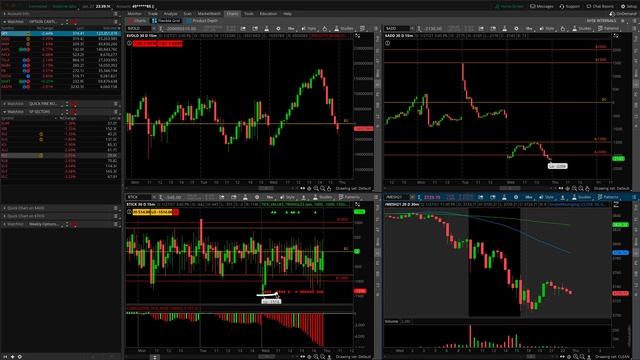Open the drawing tools on $ADD chart

(562, 29)
